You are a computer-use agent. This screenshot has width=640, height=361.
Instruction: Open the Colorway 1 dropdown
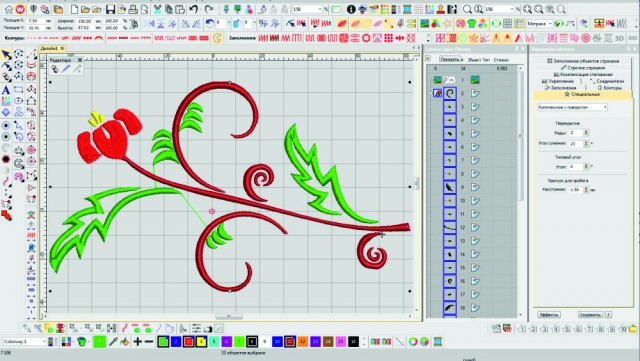coord(25,341)
